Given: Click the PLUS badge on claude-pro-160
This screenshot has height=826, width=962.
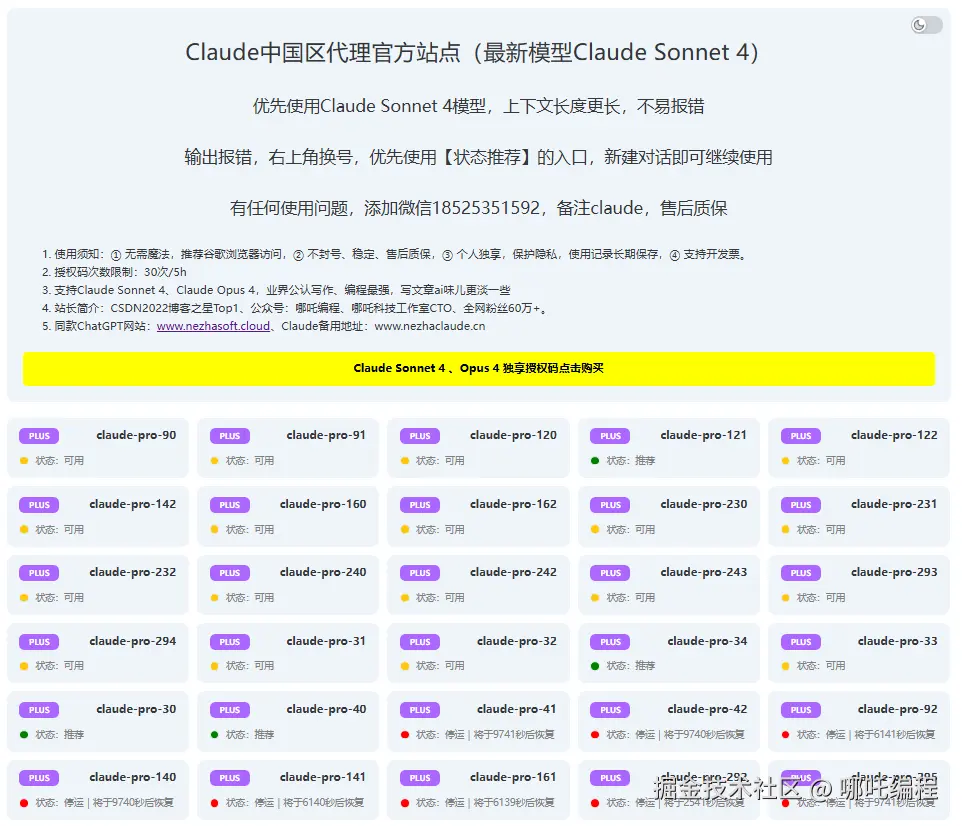Looking at the screenshot, I should pos(230,504).
